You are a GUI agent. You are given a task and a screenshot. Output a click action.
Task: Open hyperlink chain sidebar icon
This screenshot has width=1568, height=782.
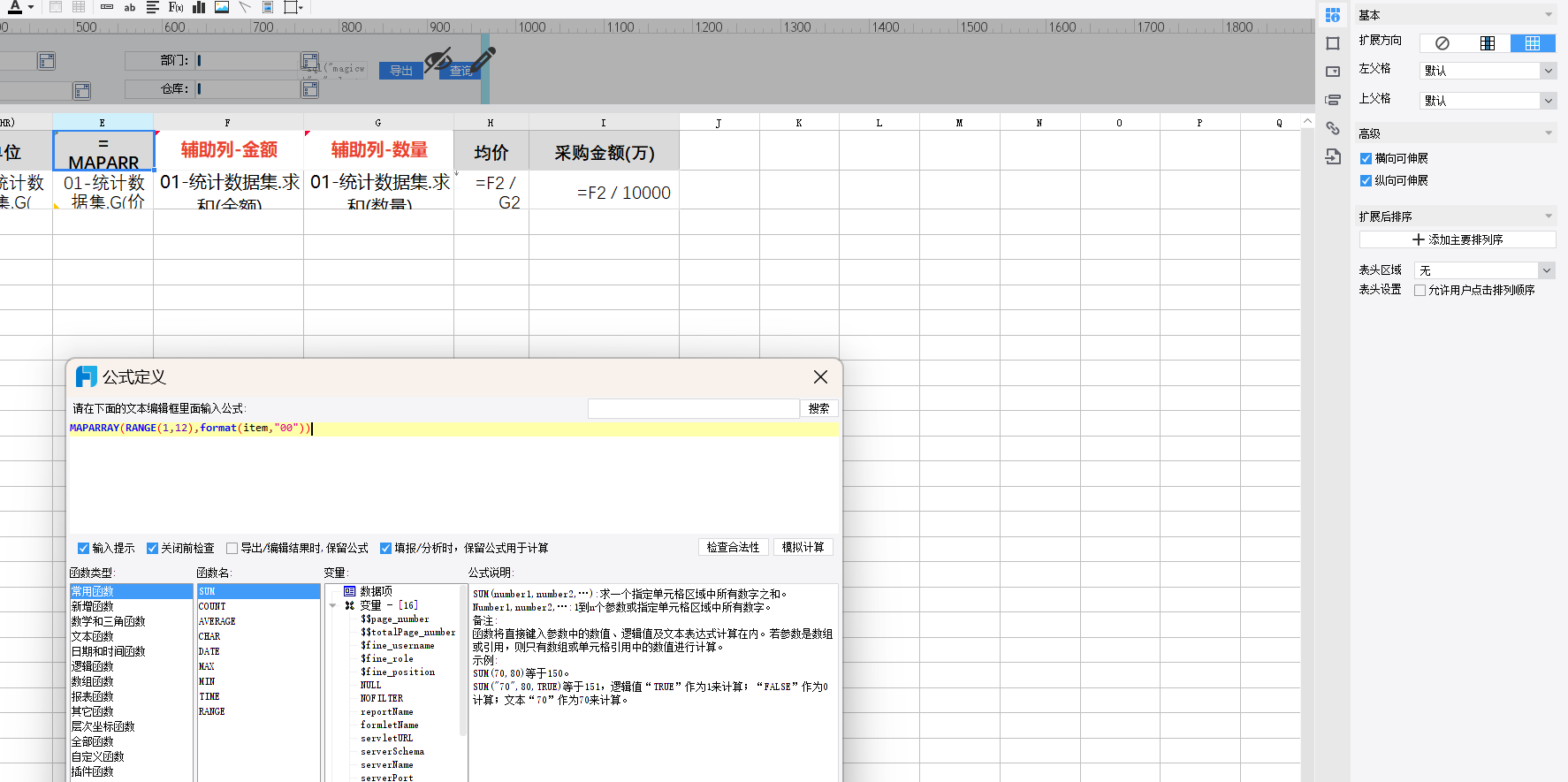click(x=1333, y=128)
